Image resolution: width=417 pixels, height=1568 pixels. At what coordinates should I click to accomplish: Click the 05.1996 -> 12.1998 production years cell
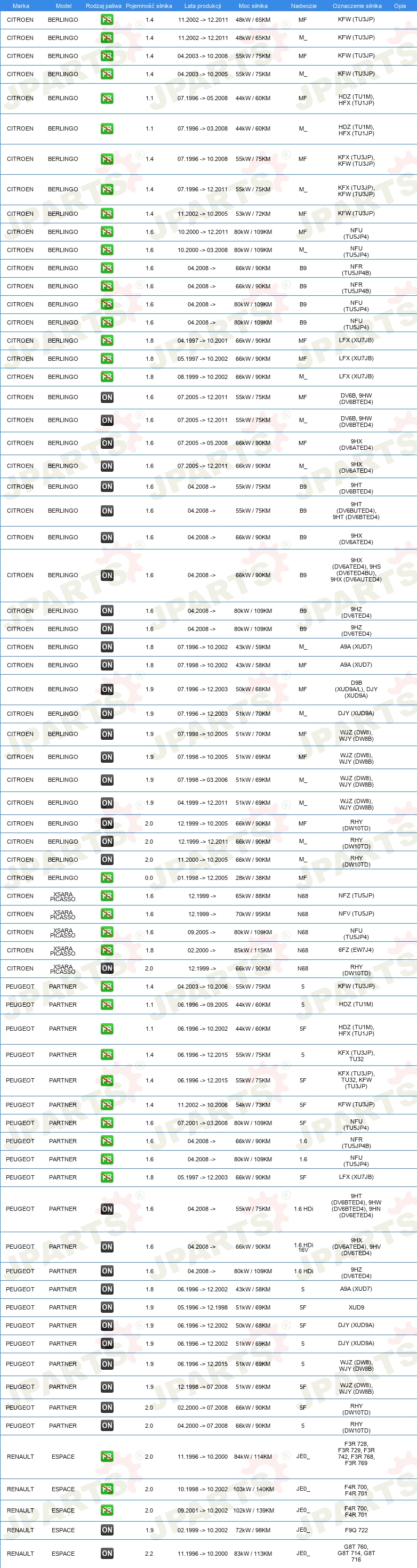point(203,1308)
